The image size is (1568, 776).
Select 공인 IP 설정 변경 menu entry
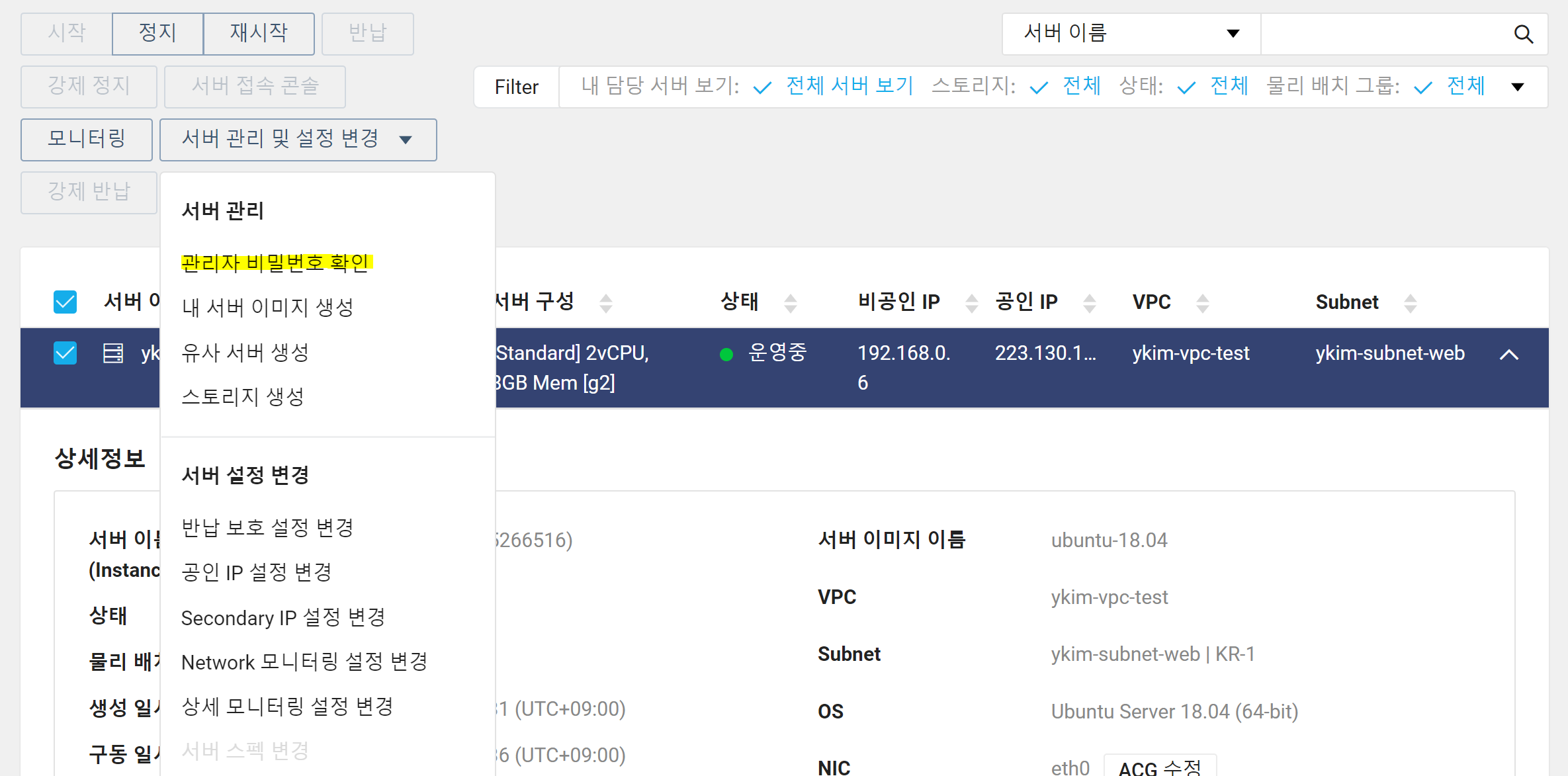[x=256, y=572]
